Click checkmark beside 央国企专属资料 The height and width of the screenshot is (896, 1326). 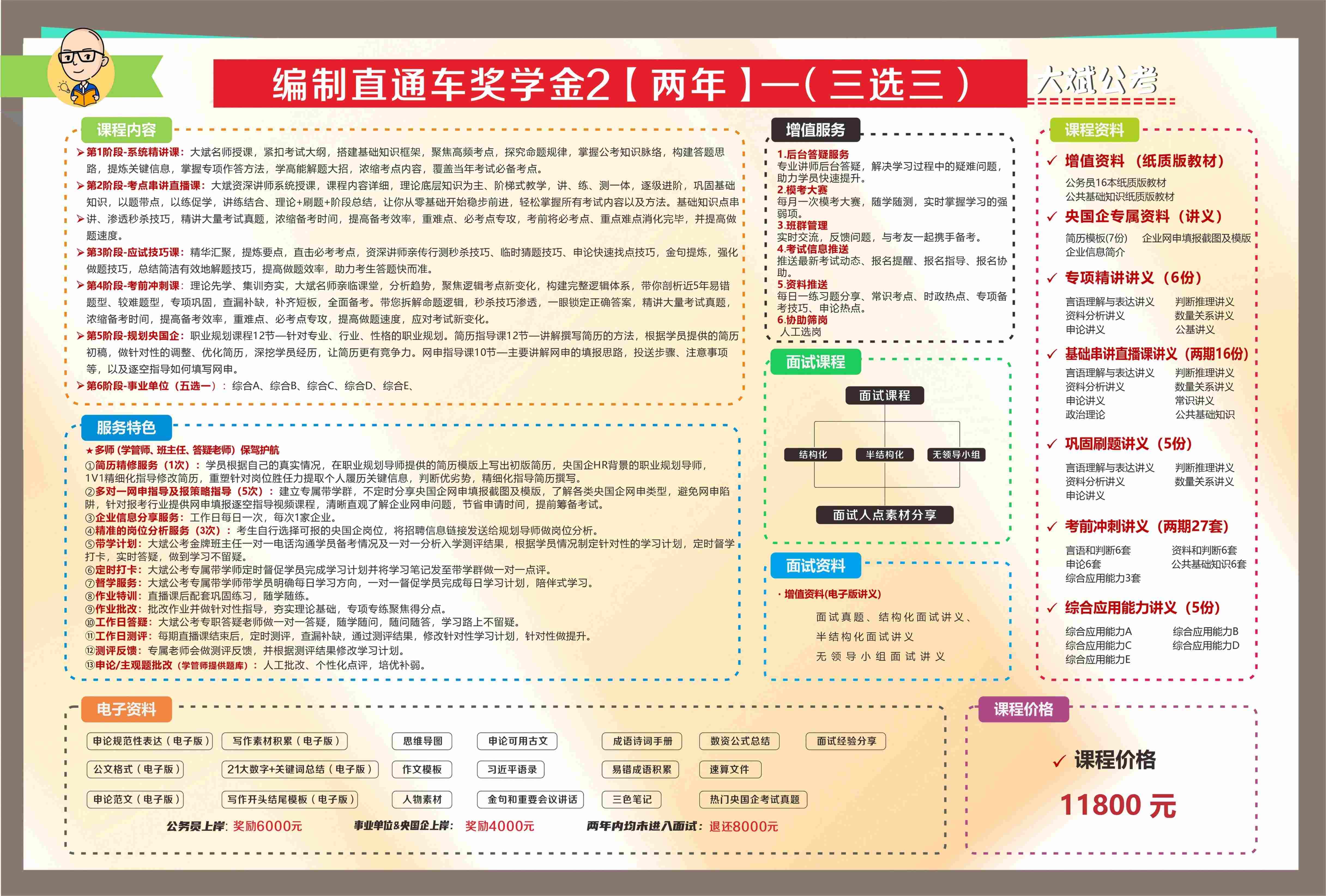point(1052,217)
